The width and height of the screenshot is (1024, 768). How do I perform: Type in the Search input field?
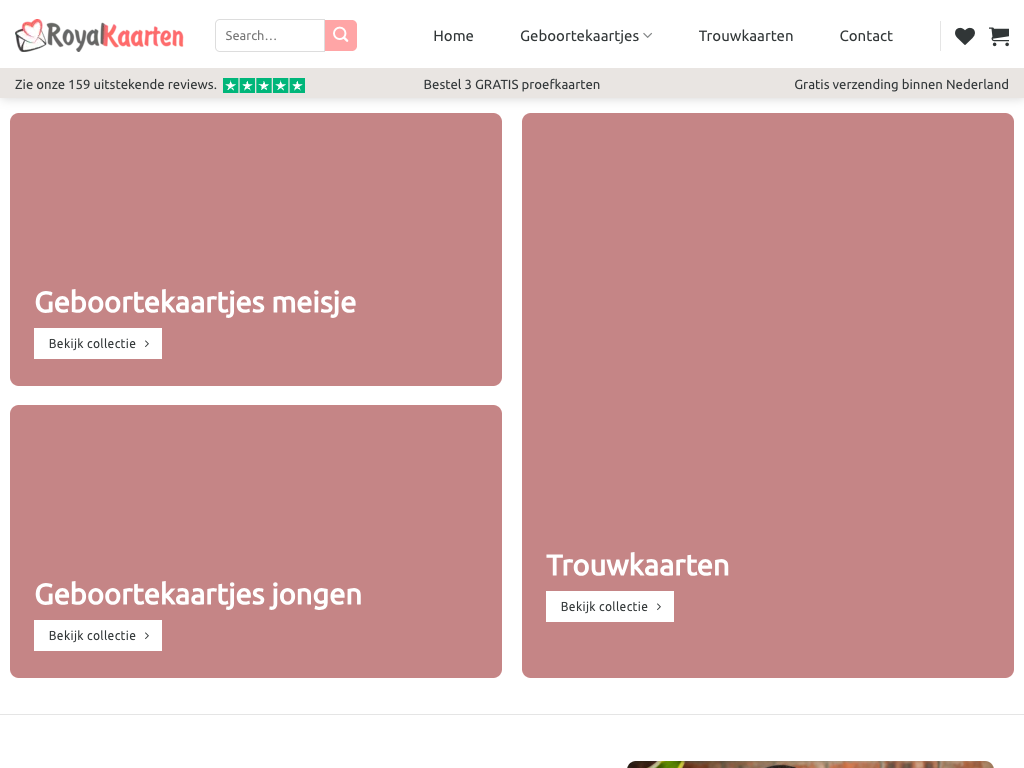pos(269,36)
